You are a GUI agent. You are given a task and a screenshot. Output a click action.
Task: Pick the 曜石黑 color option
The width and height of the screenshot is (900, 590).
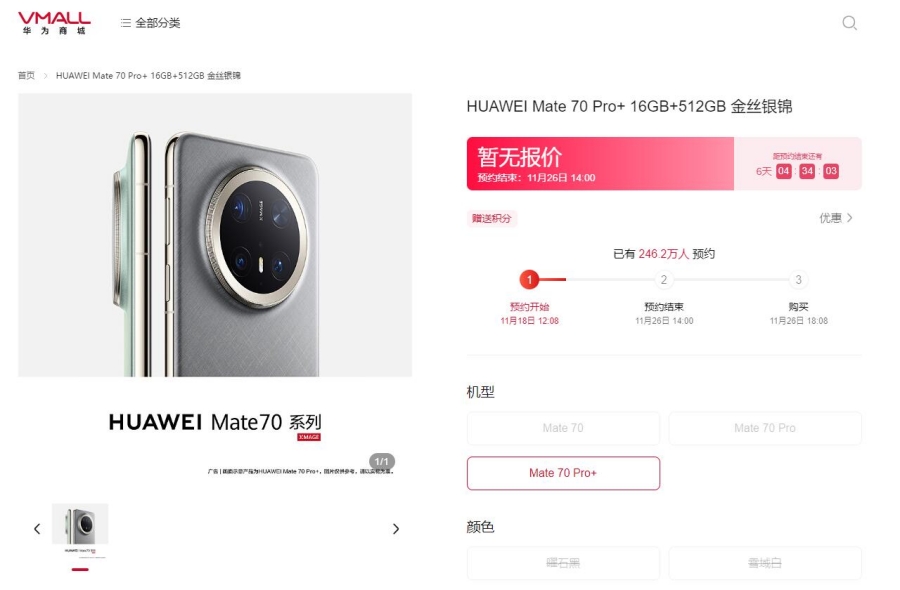click(x=563, y=563)
